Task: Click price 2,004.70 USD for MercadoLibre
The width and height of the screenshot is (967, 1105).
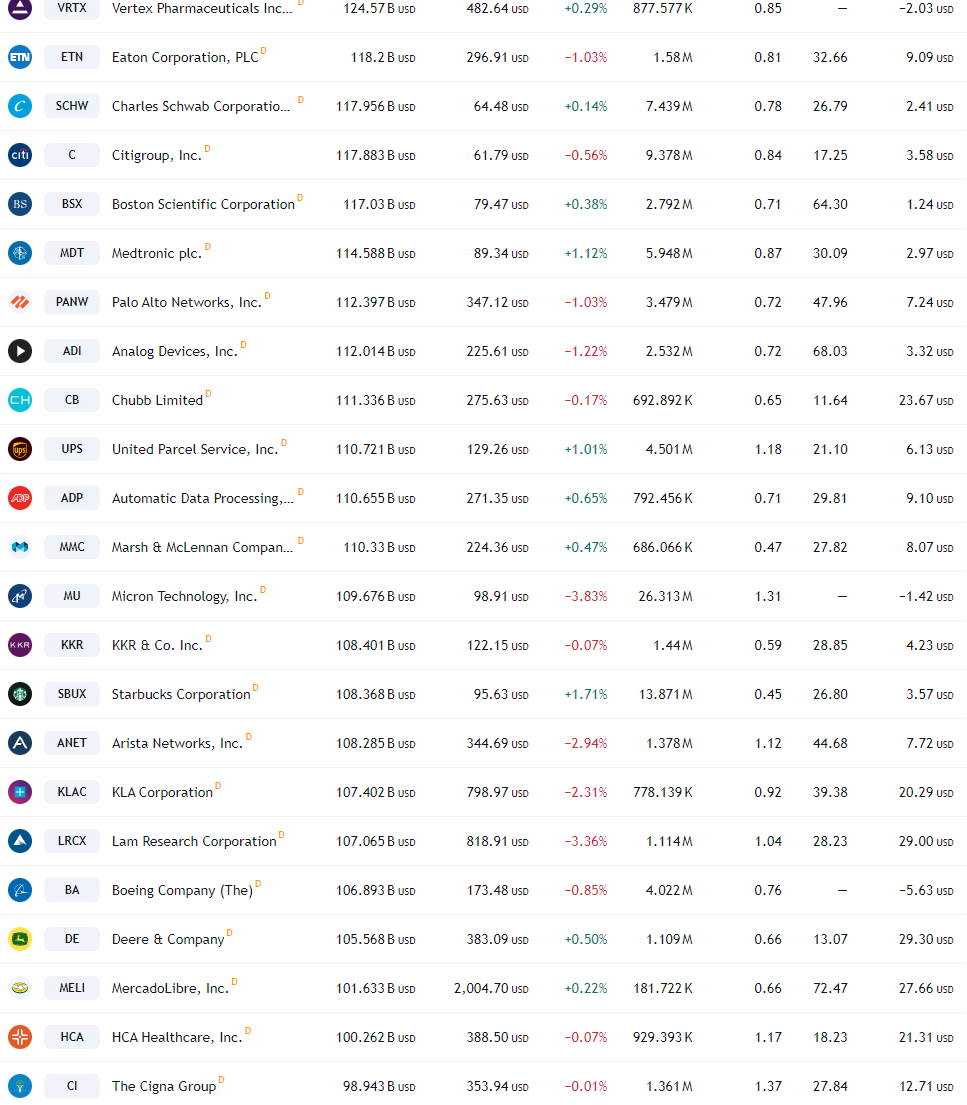Action: (x=491, y=988)
